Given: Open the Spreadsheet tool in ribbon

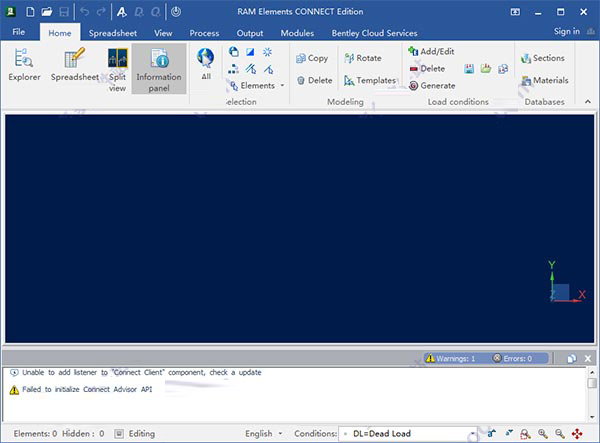Looking at the screenshot, I should point(75,65).
